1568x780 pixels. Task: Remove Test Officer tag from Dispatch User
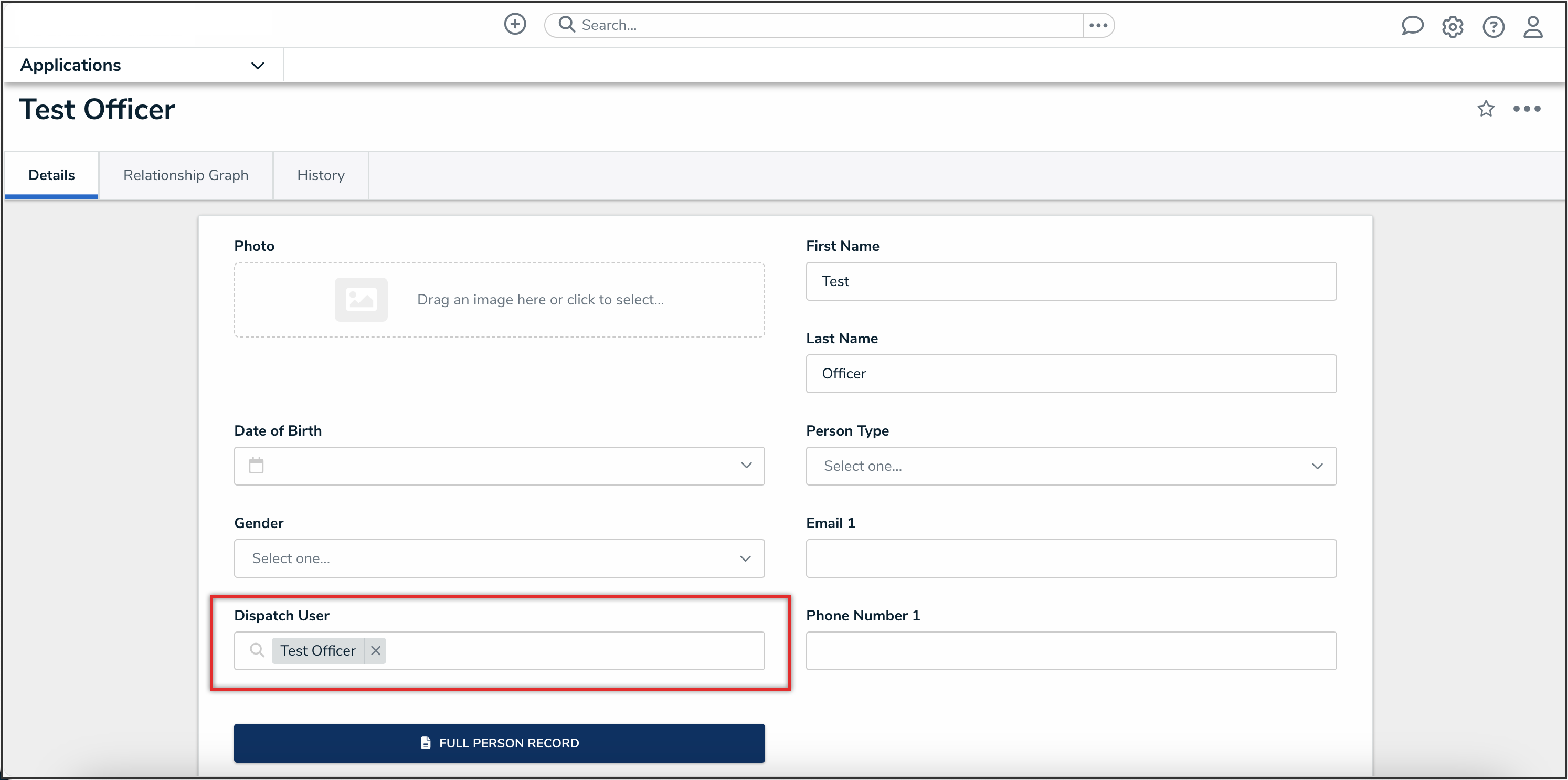[x=376, y=651]
